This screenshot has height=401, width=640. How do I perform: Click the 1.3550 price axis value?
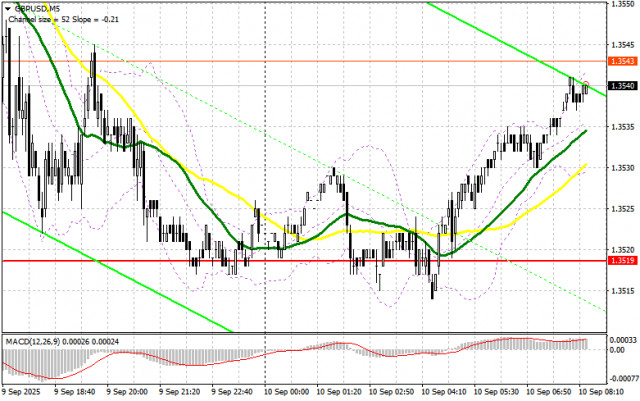[622, 4]
